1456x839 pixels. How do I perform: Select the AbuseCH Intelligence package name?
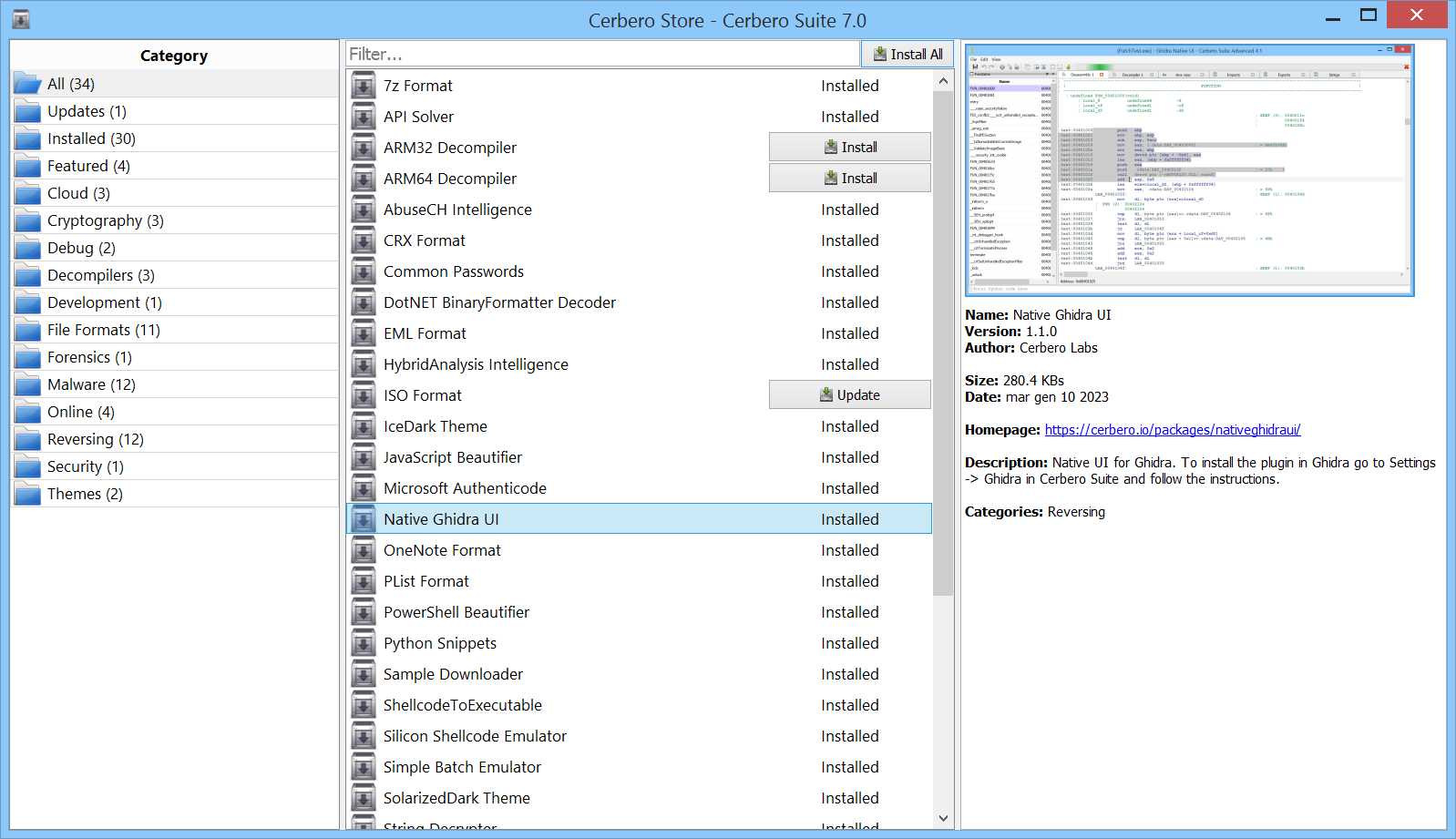coord(458,210)
